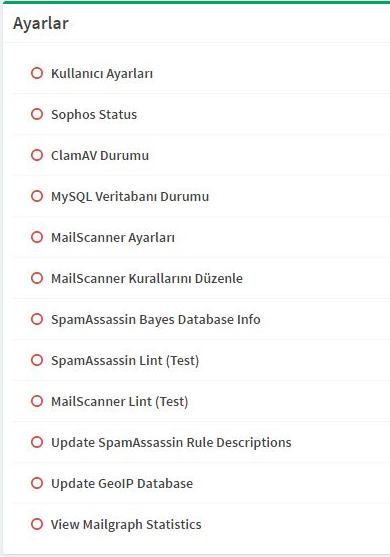
Task: Select MailScanner Kurallarını Düzenle
Action: click(x=147, y=278)
